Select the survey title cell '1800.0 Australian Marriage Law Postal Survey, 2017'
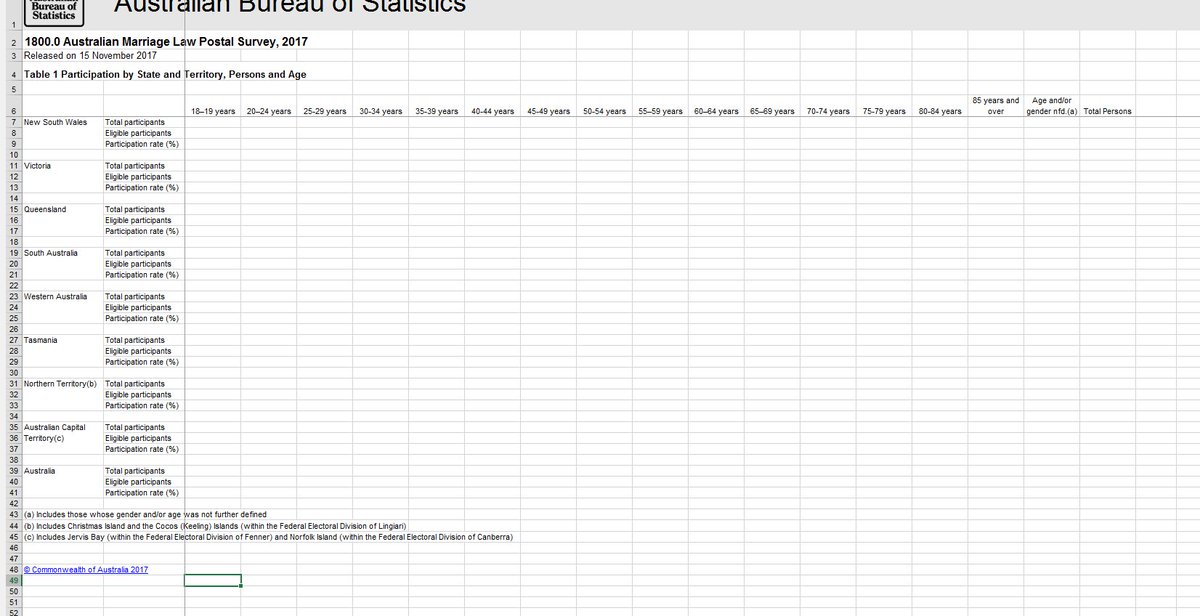The height and width of the screenshot is (616, 1200). click(165, 42)
